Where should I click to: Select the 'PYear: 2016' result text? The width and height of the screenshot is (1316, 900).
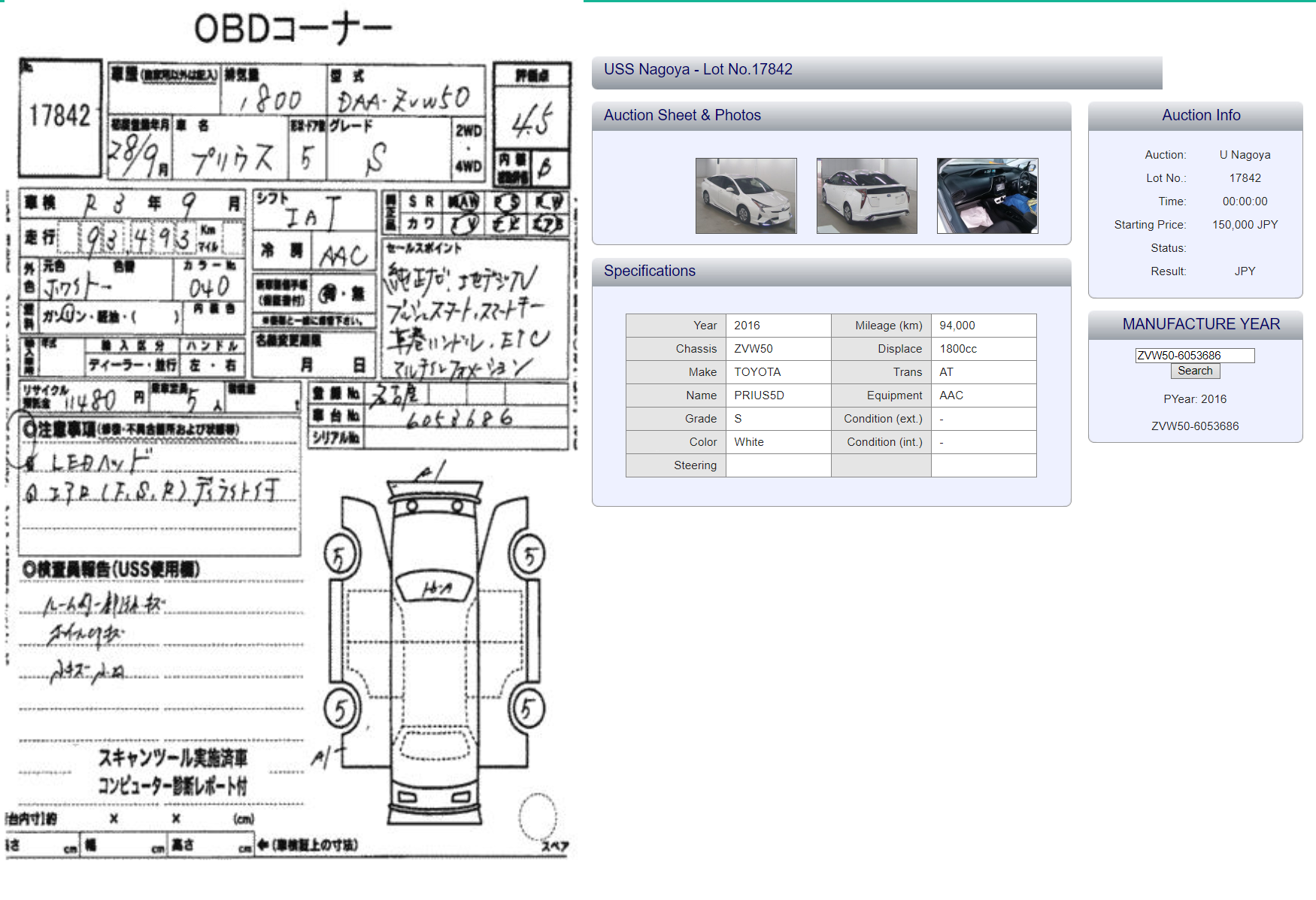(x=1195, y=399)
